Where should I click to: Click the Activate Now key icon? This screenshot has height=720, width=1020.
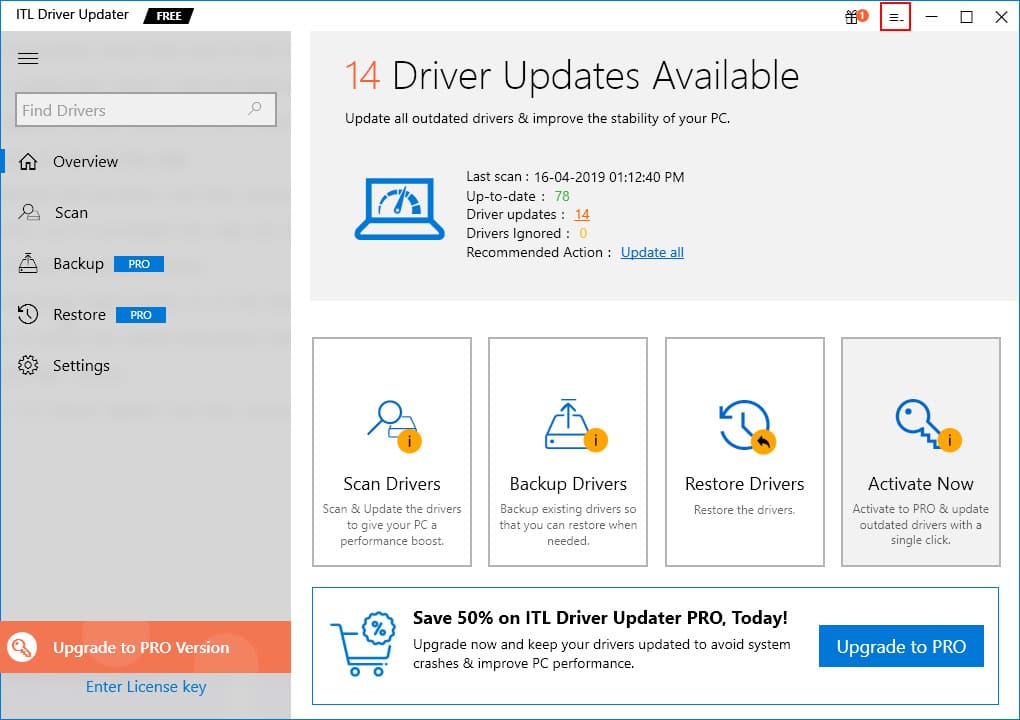(x=928, y=425)
